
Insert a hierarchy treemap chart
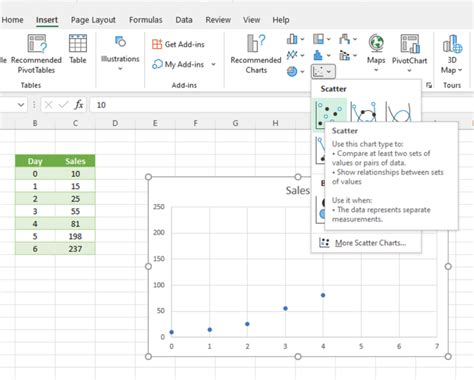coord(319,39)
